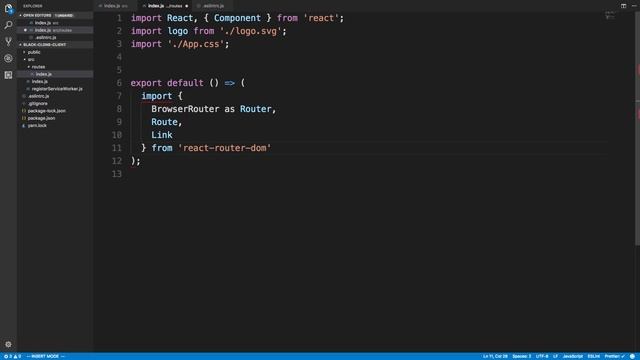Click the editor vertical scrollbar
Viewport: 640px width, 360px height.
637,129
